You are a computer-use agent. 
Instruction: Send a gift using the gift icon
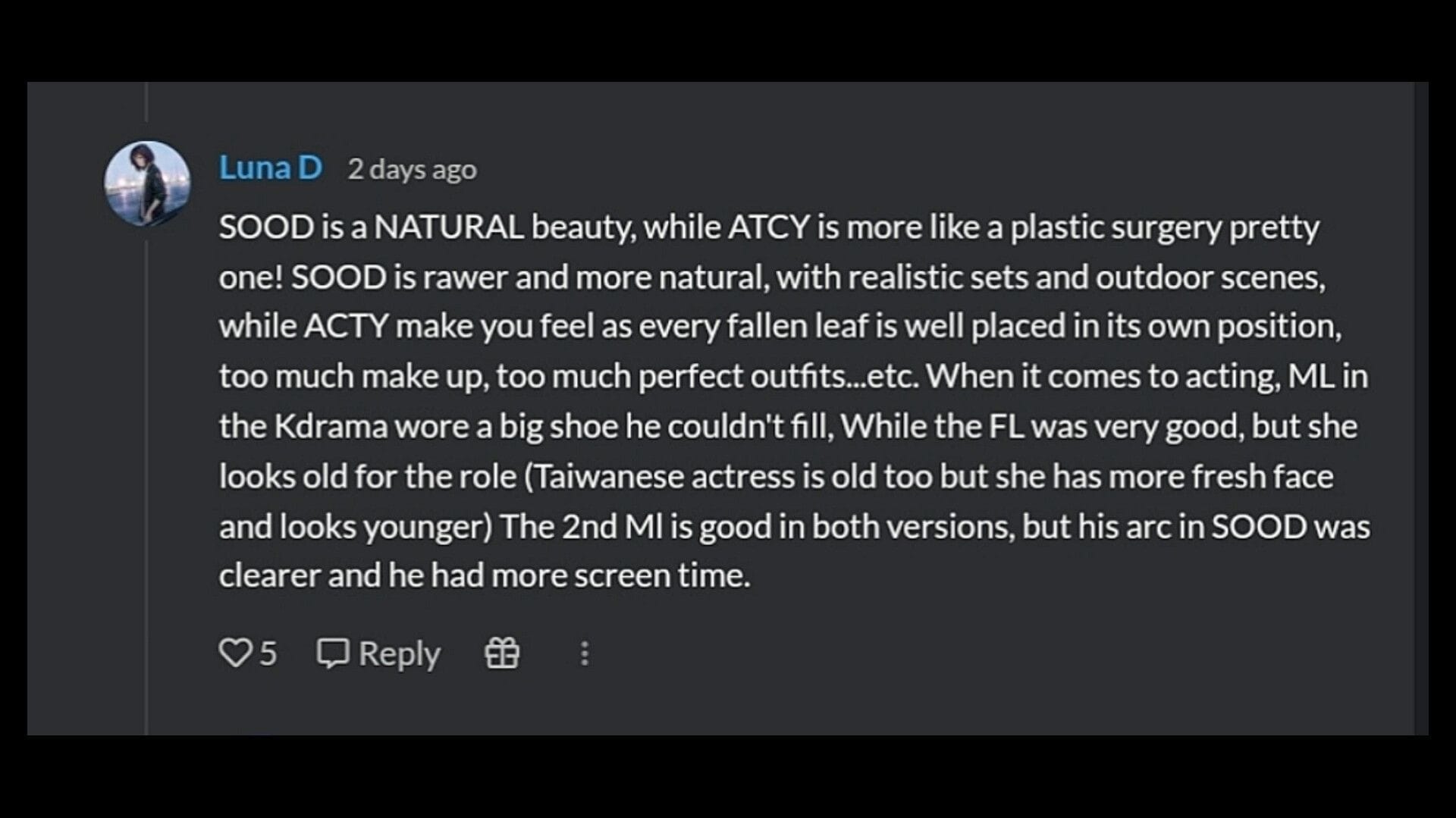[x=502, y=653]
